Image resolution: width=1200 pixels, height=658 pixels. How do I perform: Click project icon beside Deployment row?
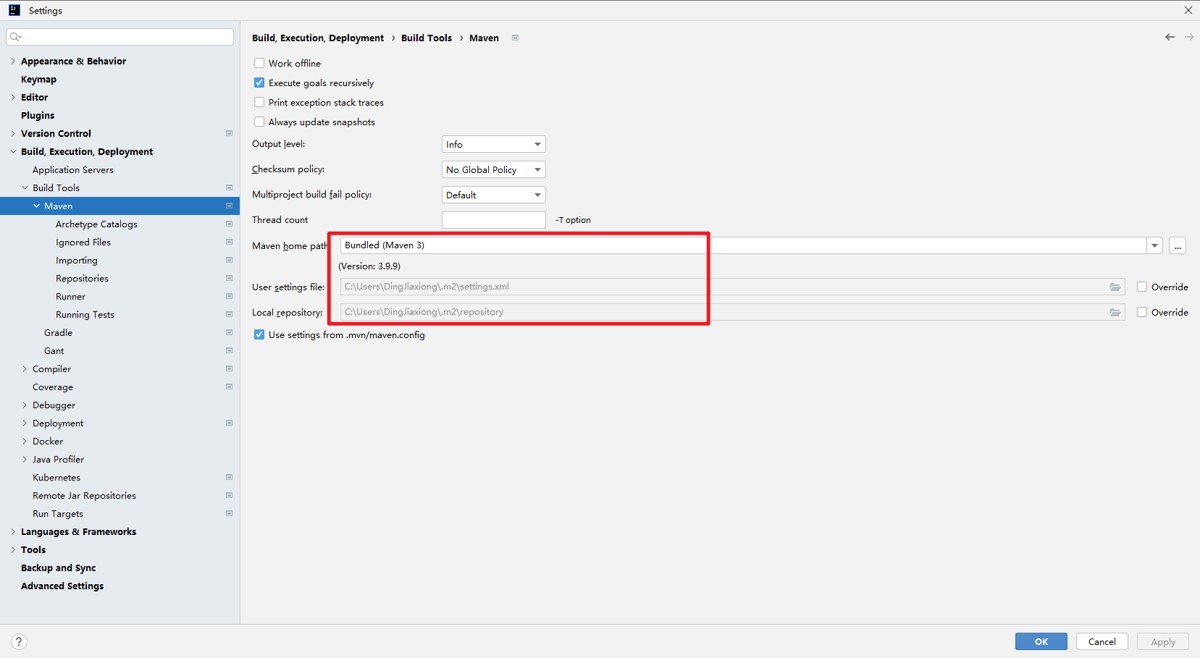[x=229, y=423]
